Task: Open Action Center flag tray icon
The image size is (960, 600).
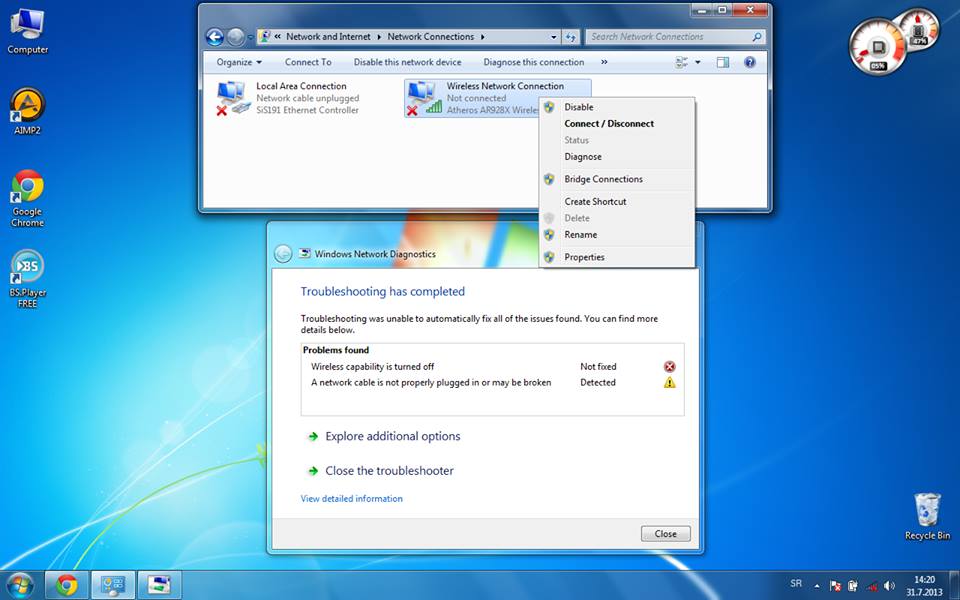Action: (835, 586)
